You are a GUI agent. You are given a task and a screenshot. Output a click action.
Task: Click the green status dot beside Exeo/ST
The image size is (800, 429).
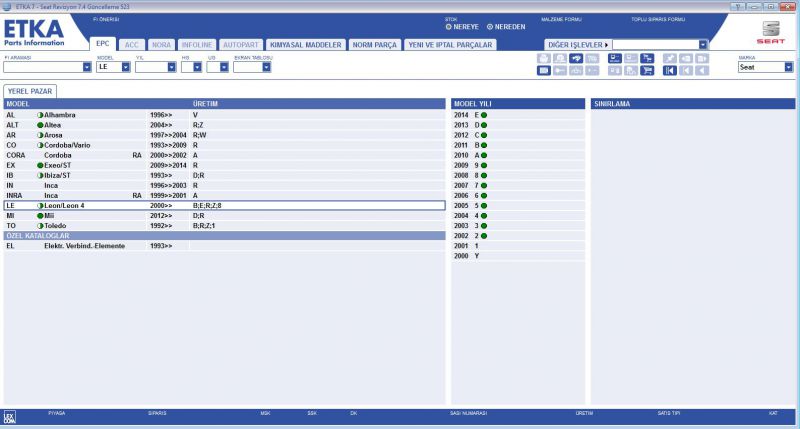[40, 165]
